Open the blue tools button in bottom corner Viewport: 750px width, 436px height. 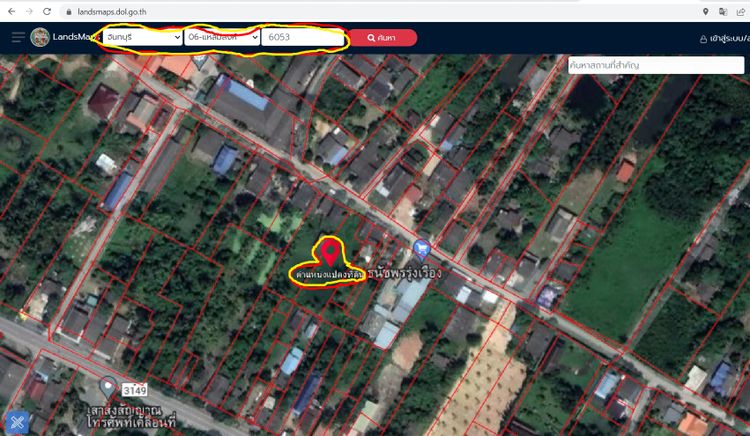click(x=16, y=421)
